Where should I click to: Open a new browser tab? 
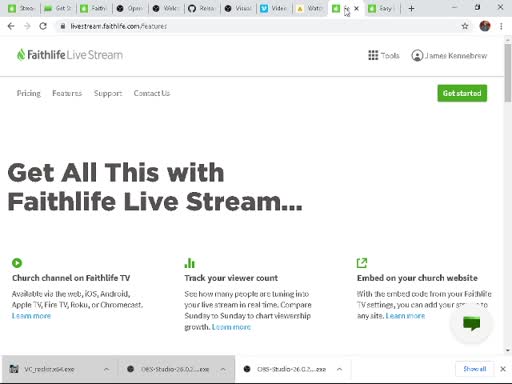point(411,9)
